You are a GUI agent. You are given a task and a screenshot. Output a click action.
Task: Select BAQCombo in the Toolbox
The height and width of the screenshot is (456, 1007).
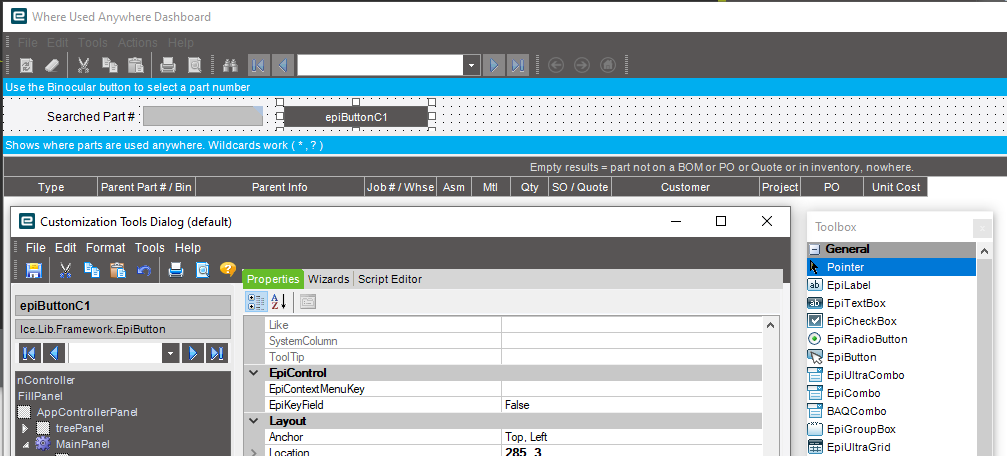coord(891,411)
